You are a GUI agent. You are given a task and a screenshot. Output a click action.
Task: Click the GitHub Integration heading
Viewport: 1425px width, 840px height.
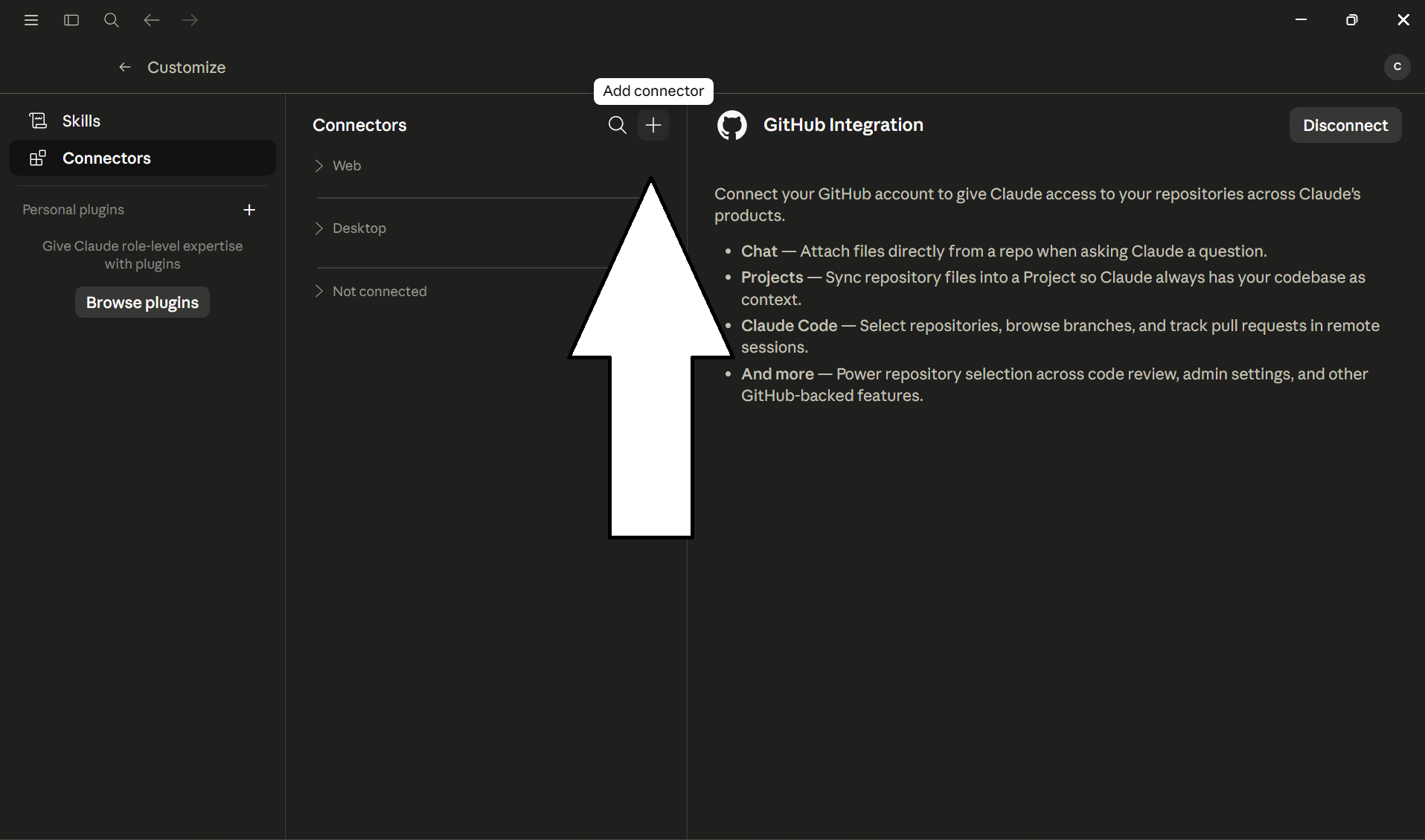click(x=843, y=125)
